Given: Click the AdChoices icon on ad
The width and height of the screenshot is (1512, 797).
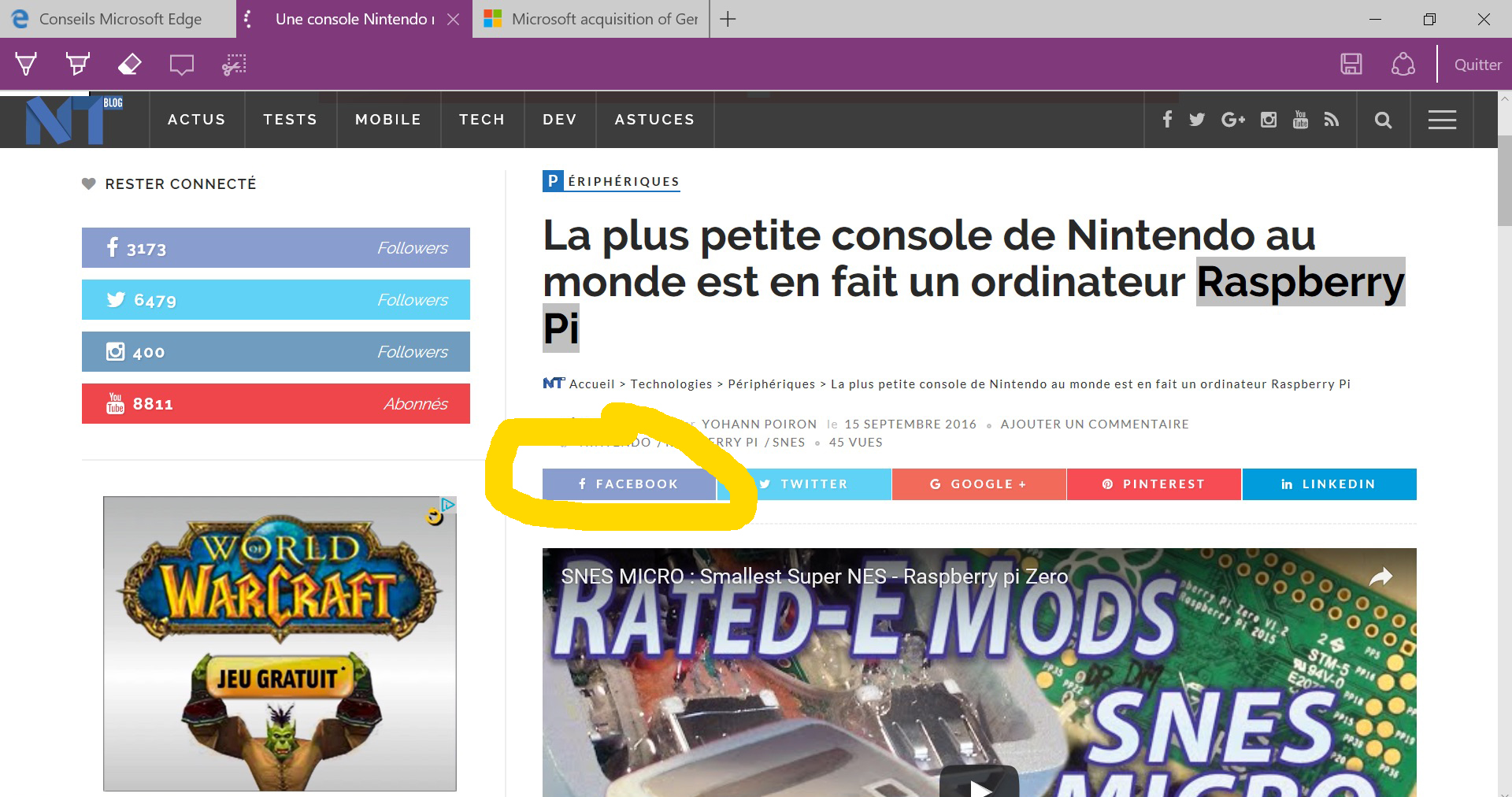Looking at the screenshot, I should point(448,504).
